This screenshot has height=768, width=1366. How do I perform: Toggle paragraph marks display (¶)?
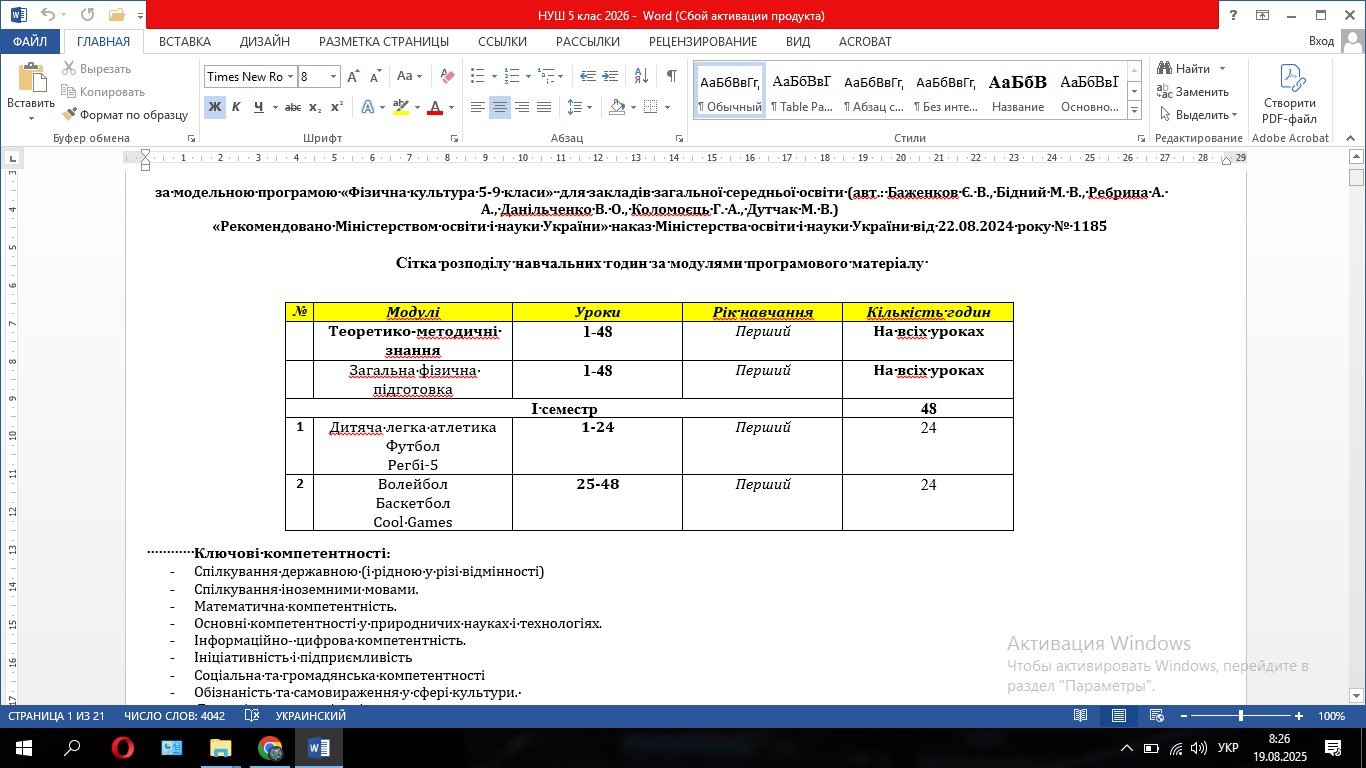point(671,77)
